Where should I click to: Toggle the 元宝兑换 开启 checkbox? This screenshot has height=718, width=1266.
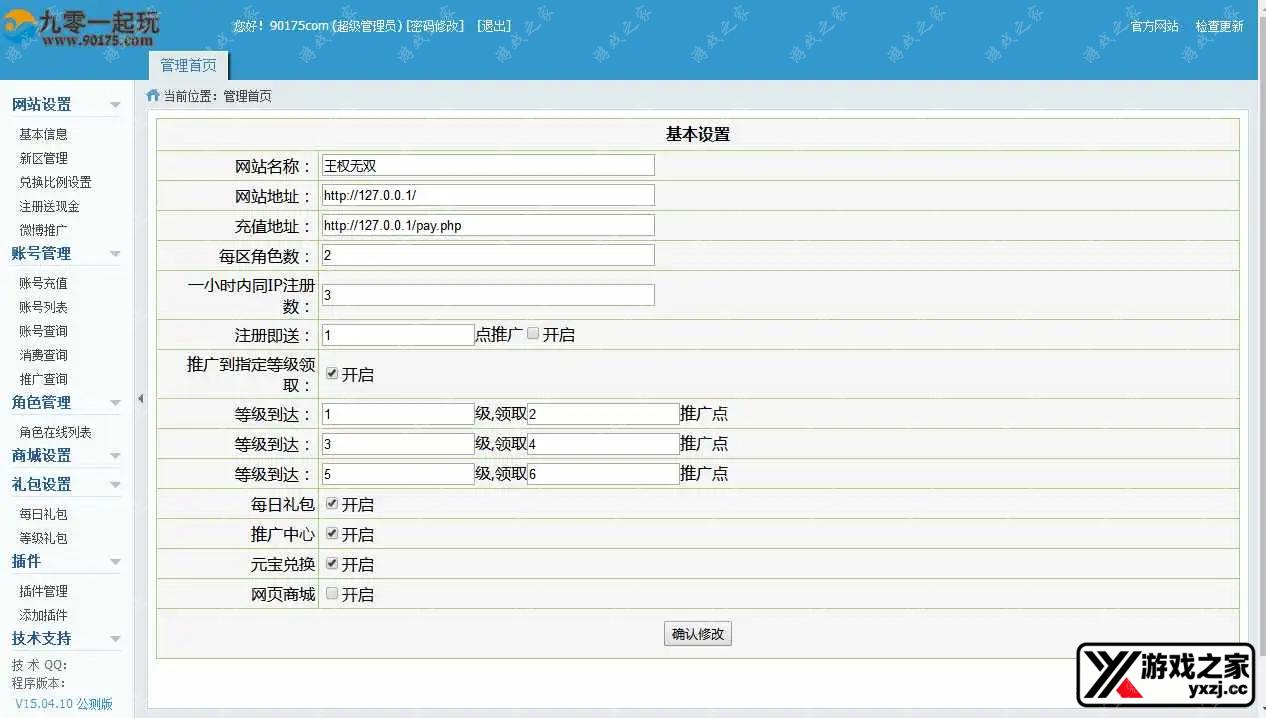point(332,563)
